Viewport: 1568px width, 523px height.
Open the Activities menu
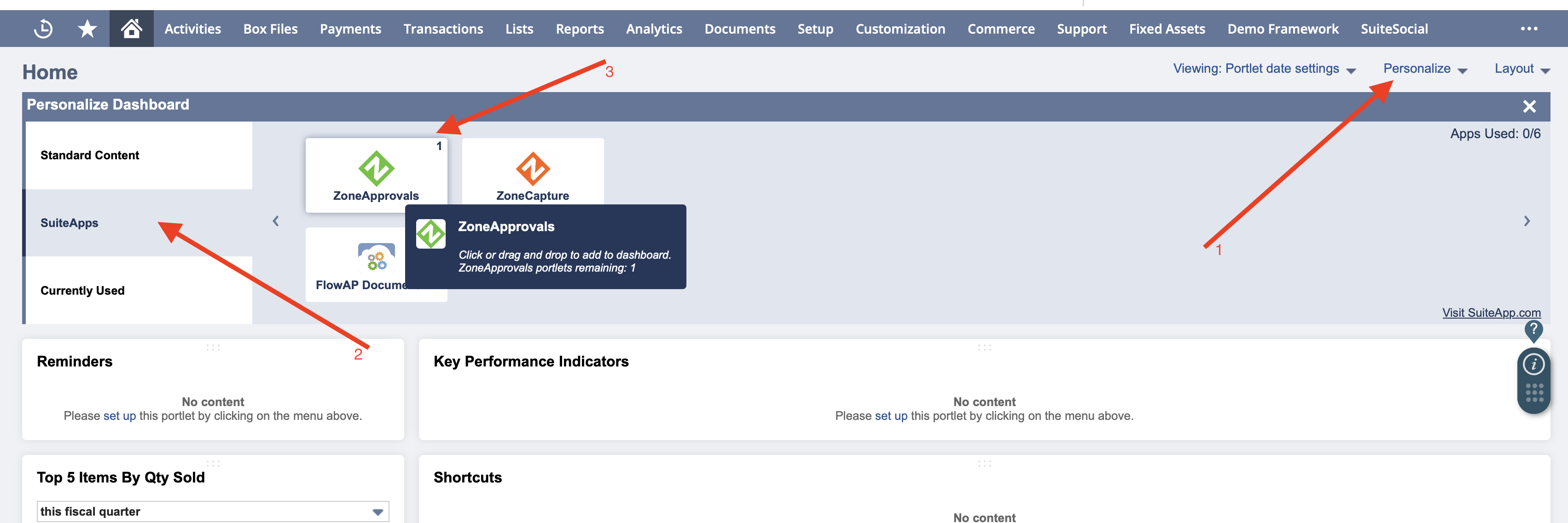point(192,29)
